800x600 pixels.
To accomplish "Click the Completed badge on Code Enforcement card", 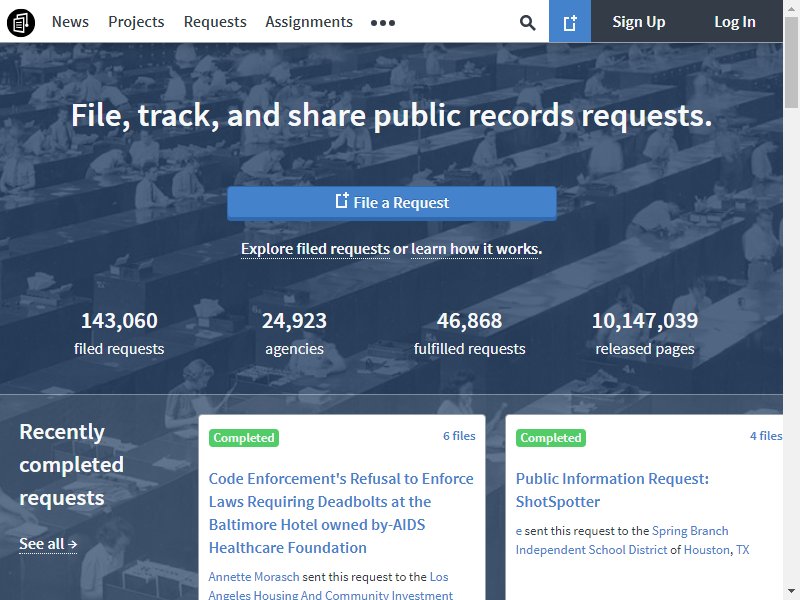I will (x=244, y=438).
